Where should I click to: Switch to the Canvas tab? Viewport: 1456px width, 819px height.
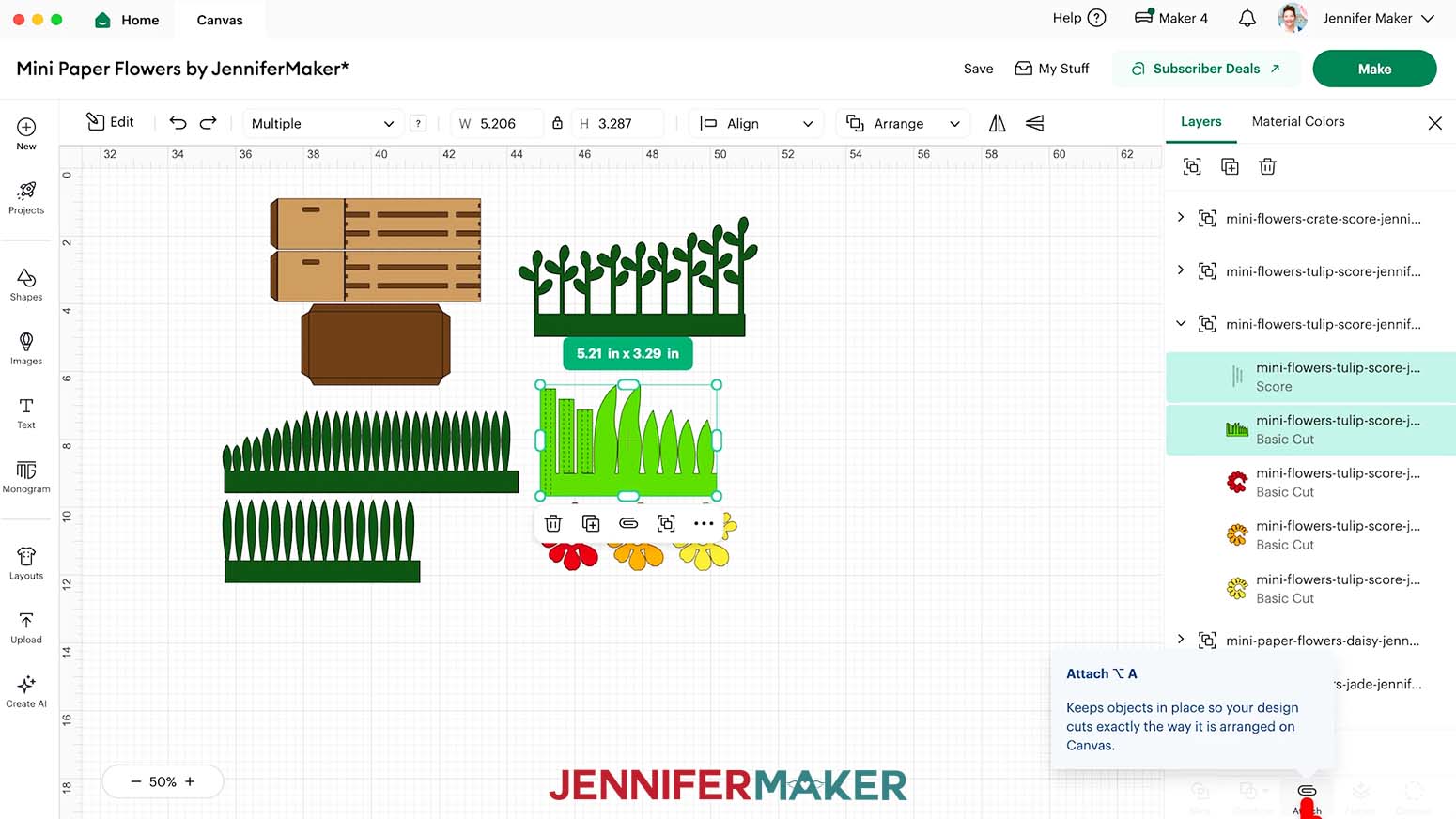tap(220, 20)
